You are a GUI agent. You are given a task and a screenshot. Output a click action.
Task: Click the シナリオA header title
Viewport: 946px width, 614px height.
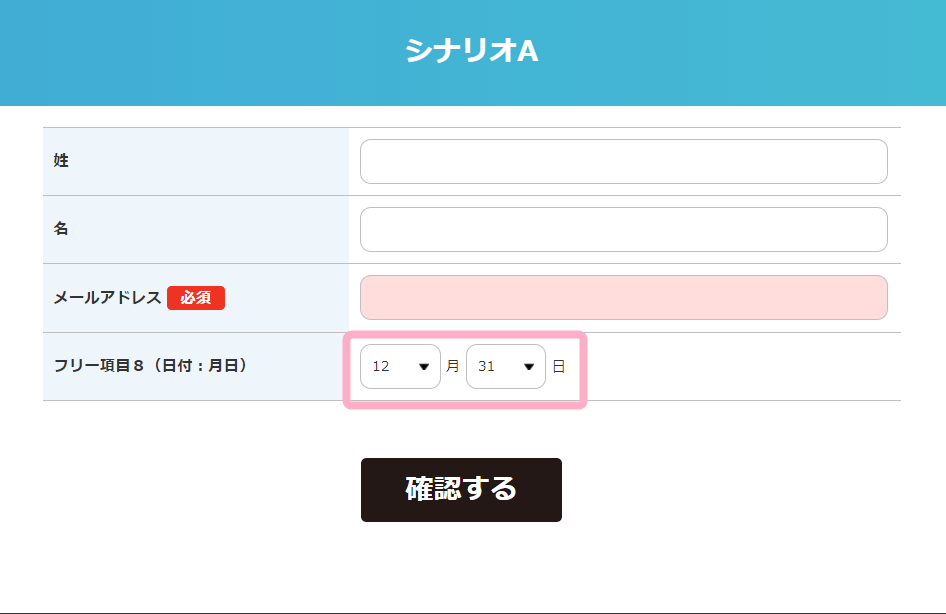click(x=472, y=52)
